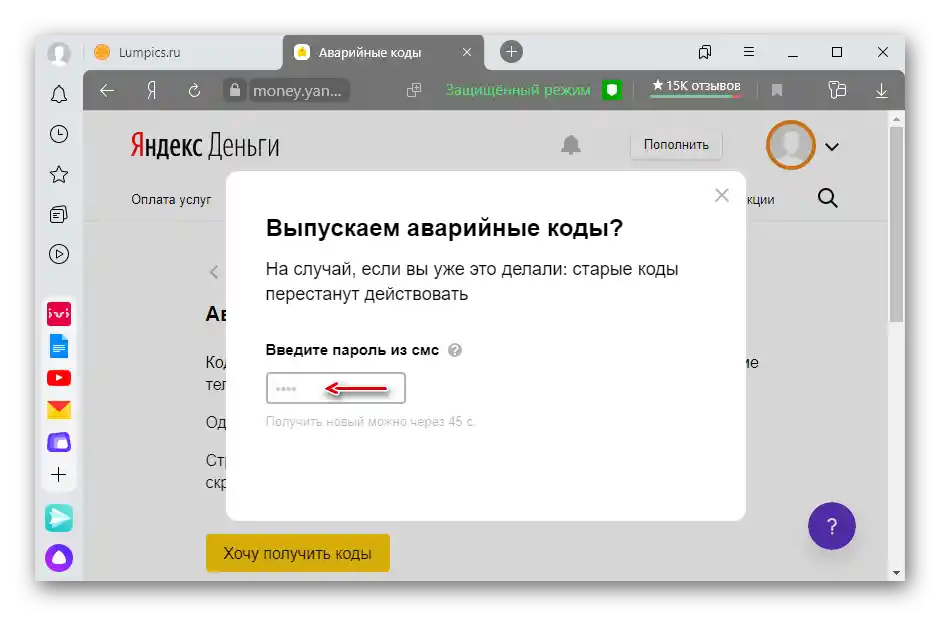Screen dimensions: 940x626
Task: Click SMS password input field
Action: (336, 388)
